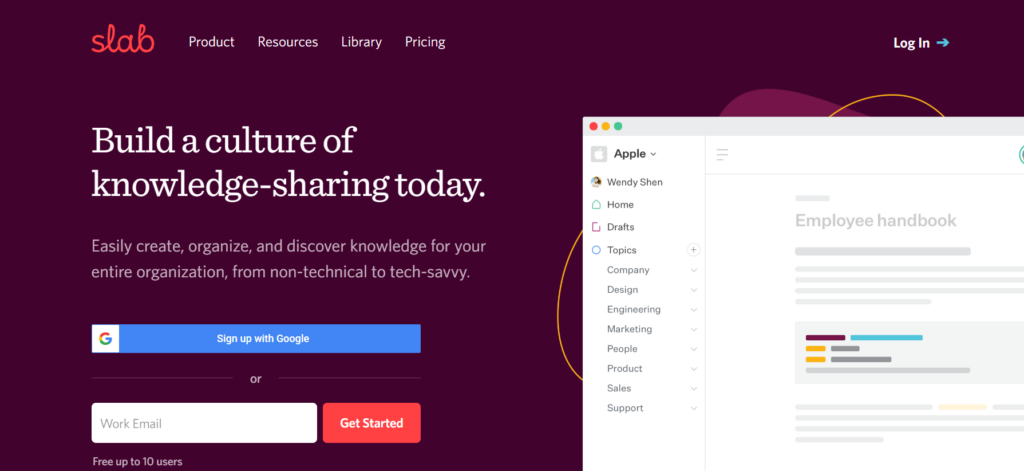Viewport: 1024px width, 471px height.
Task: Focus the Work Email field
Action: [204, 423]
